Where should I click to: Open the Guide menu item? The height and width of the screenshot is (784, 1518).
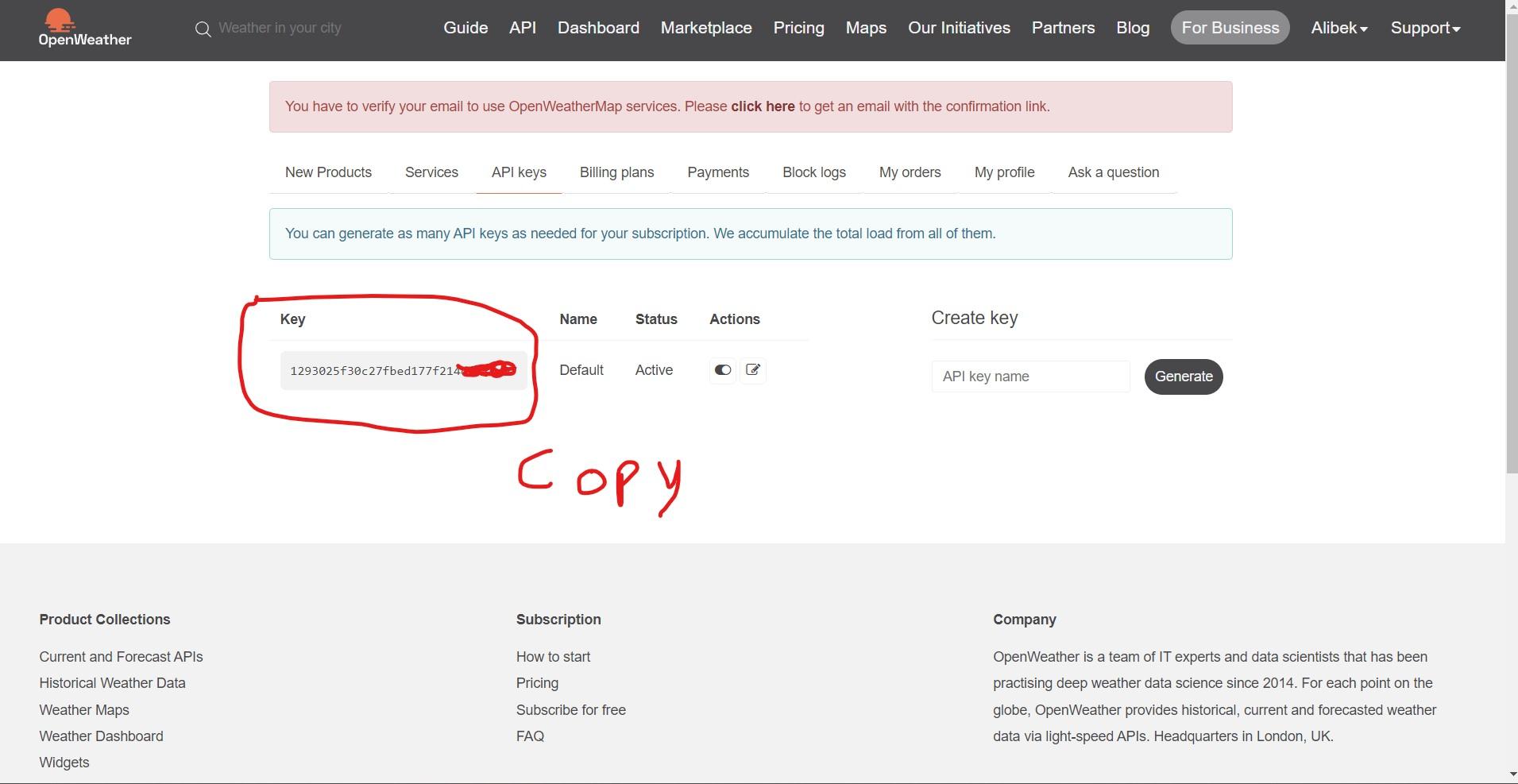pos(465,28)
